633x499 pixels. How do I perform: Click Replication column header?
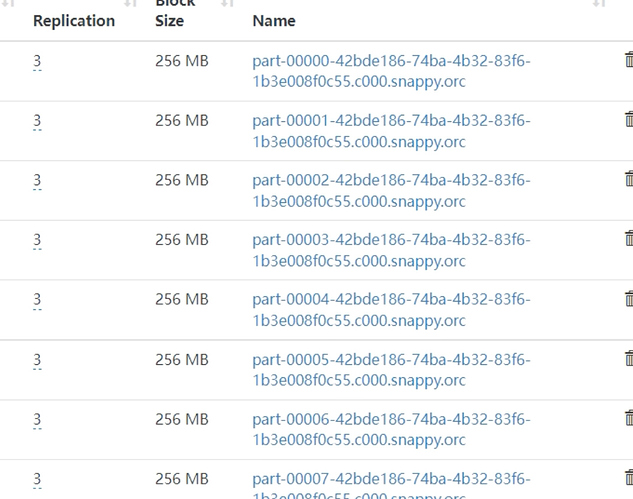point(74,21)
